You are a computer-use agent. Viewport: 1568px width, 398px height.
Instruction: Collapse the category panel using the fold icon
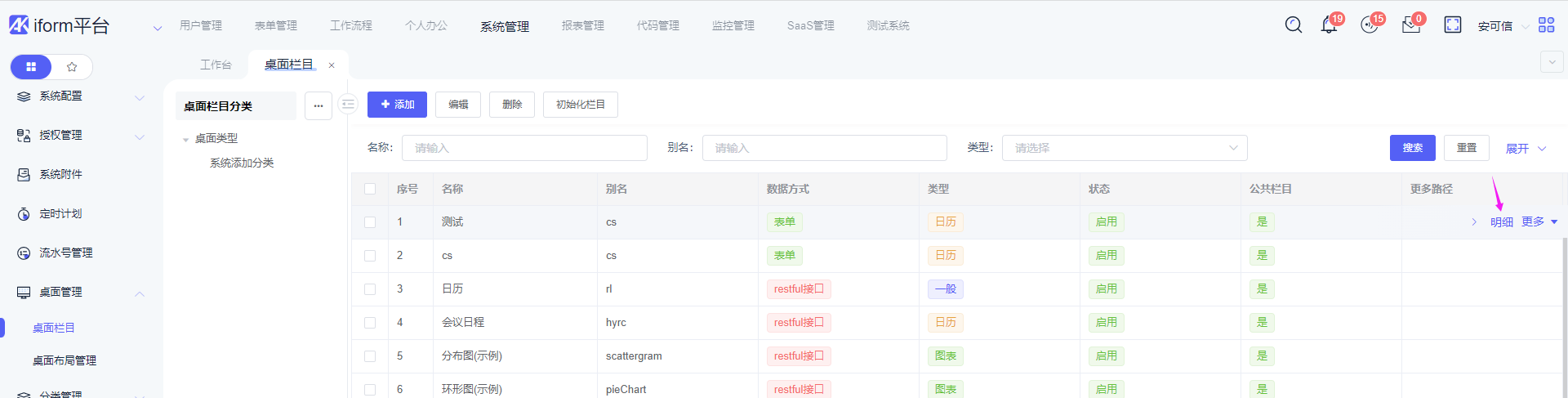coord(349,105)
